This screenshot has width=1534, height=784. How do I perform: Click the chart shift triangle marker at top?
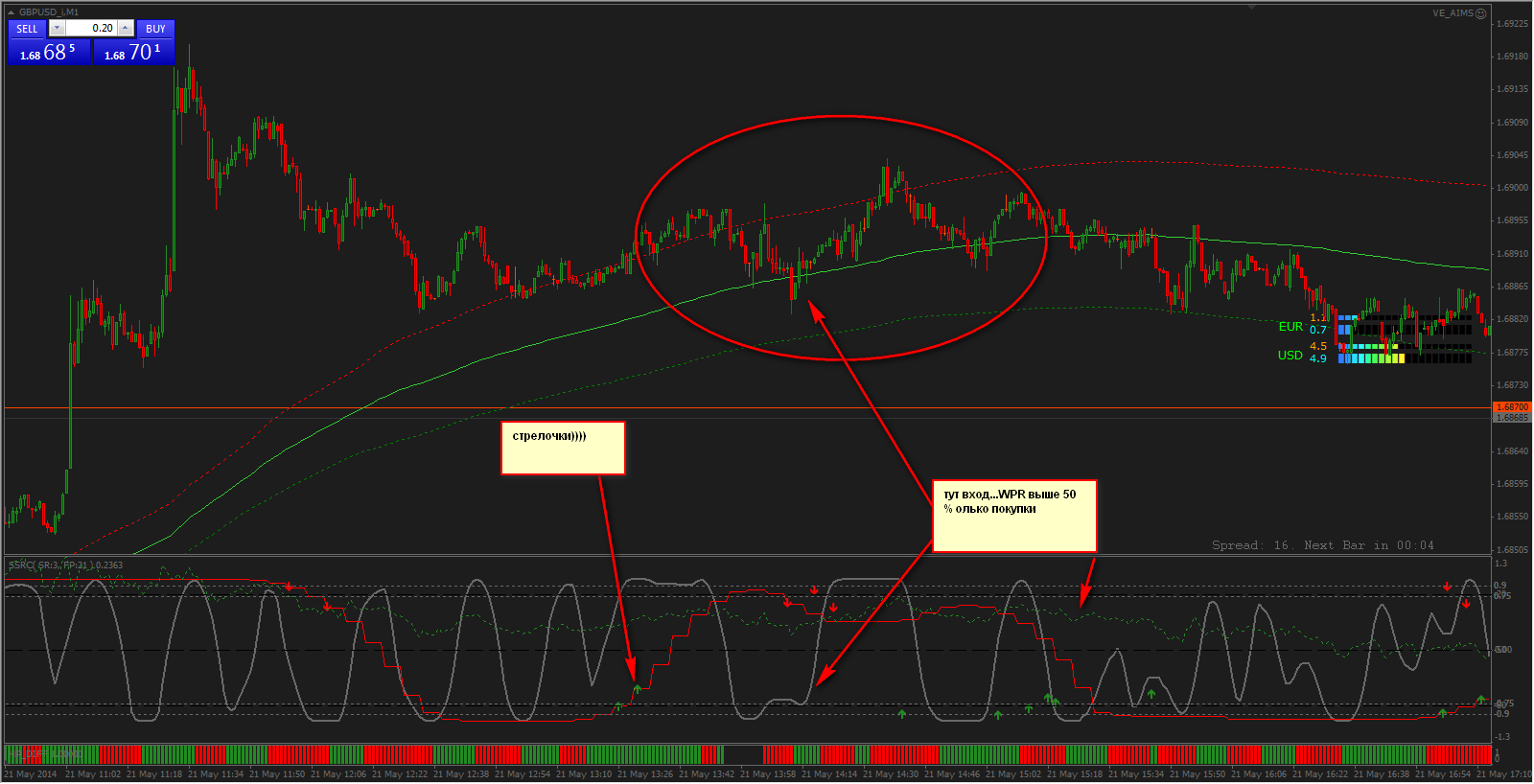coord(1250,8)
